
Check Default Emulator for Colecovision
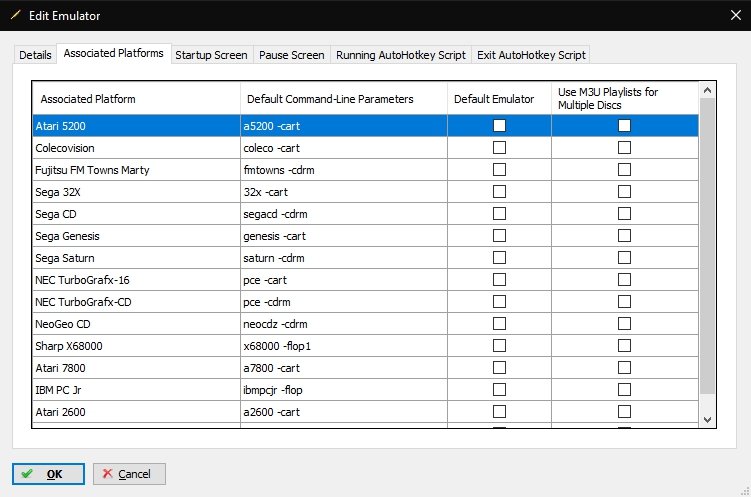pyautogui.click(x=499, y=147)
